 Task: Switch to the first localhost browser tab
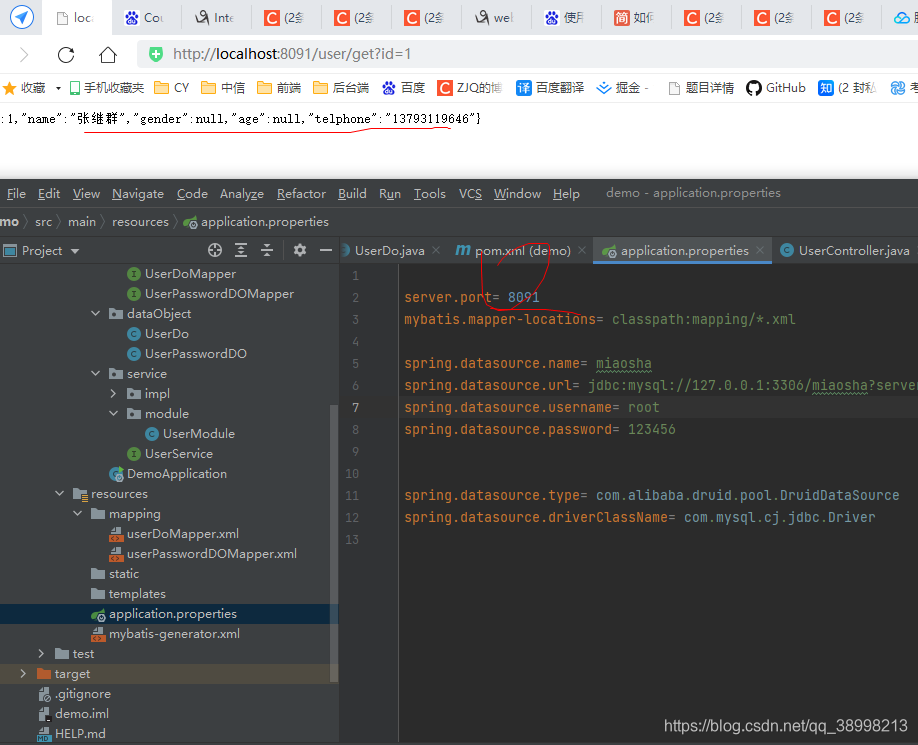[x=76, y=18]
